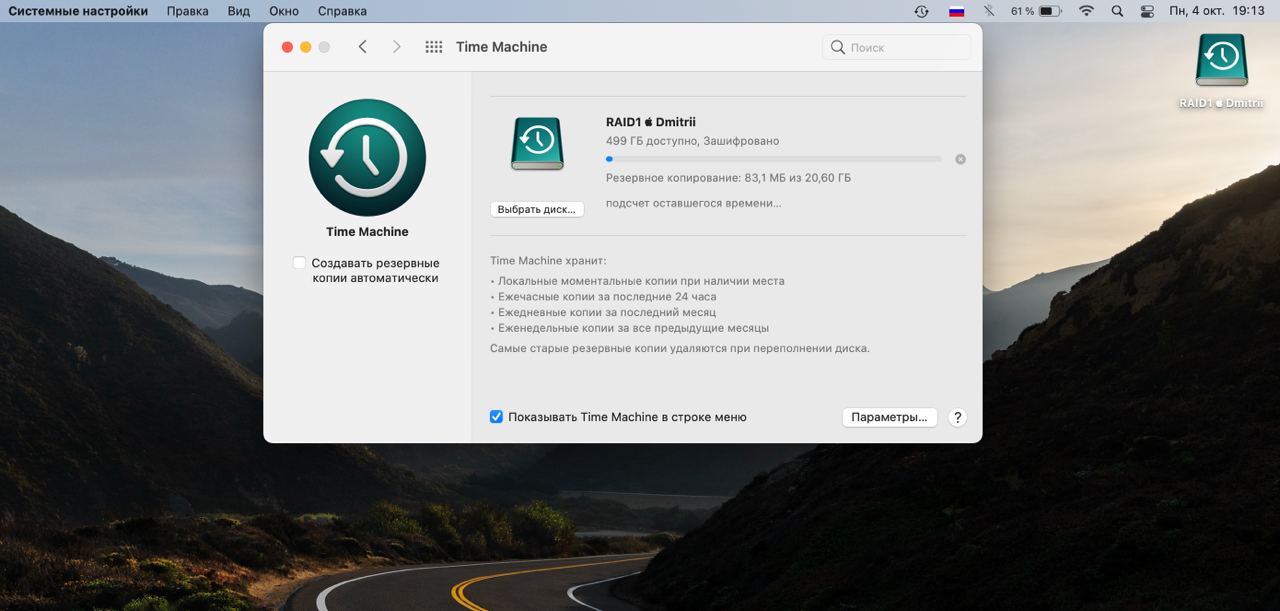Click the yellow minimize window button
The width and height of the screenshot is (1280, 611).
coord(306,47)
